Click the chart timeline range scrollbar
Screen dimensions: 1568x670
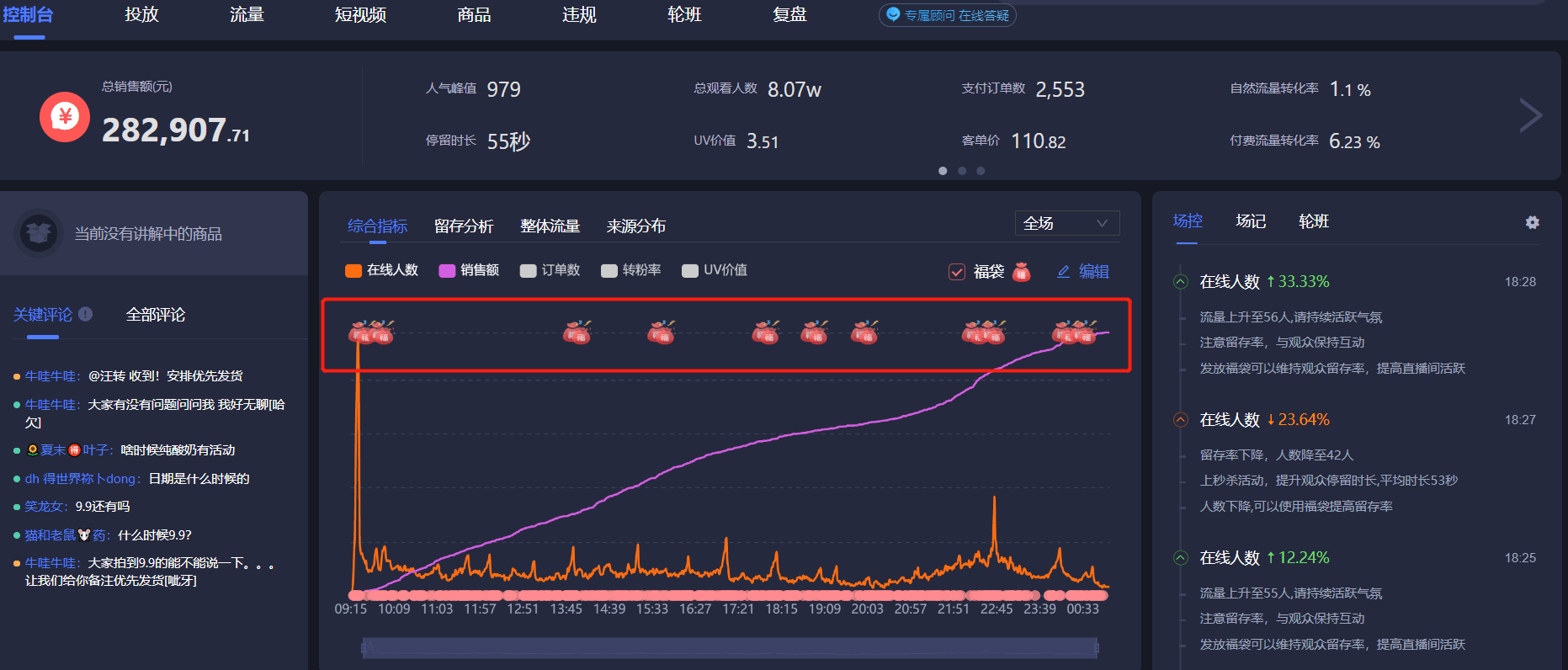pyautogui.click(x=730, y=647)
